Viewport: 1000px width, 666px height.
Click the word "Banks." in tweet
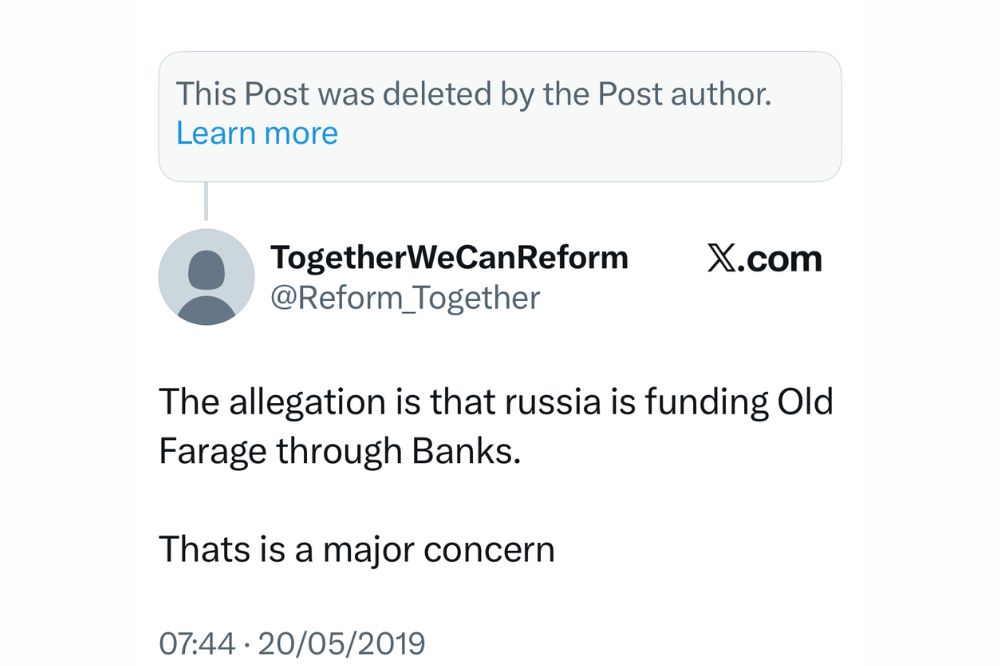pyautogui.click(x=467, y=450)
